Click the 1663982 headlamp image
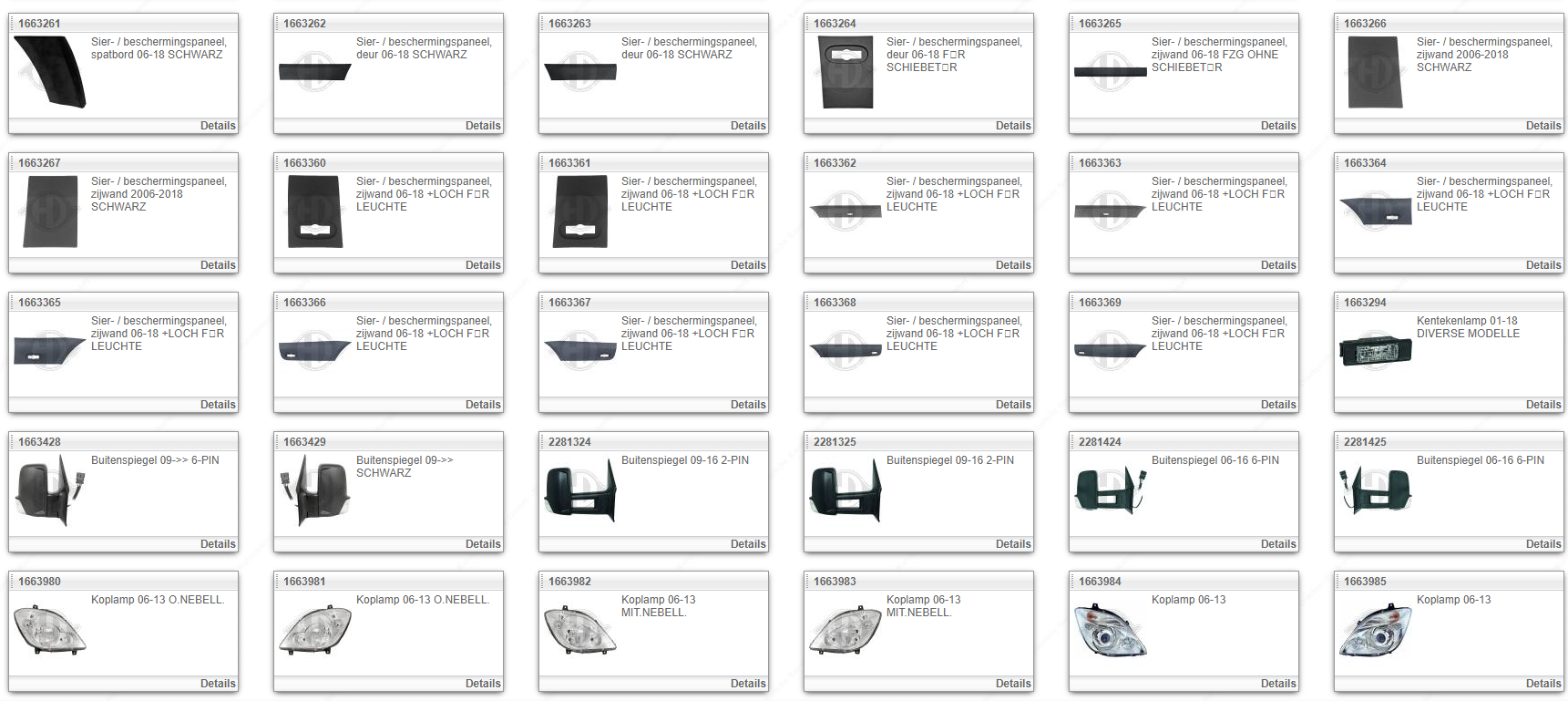The image size is (1568, 701). click(580, 630)
